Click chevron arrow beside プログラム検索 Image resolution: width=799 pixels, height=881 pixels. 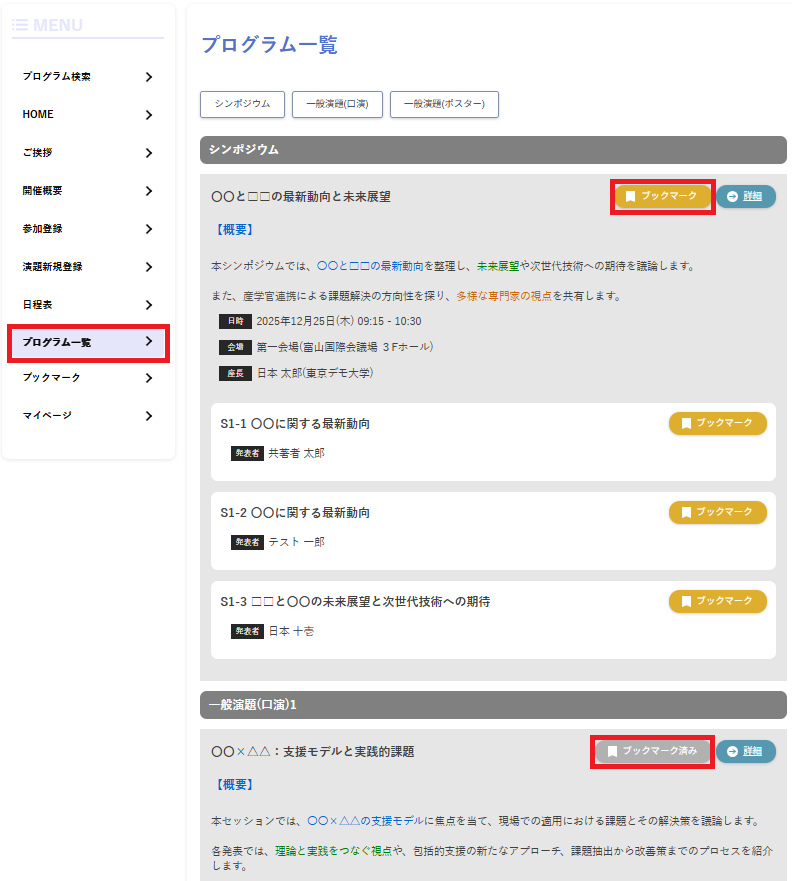(x=148, y=77)
